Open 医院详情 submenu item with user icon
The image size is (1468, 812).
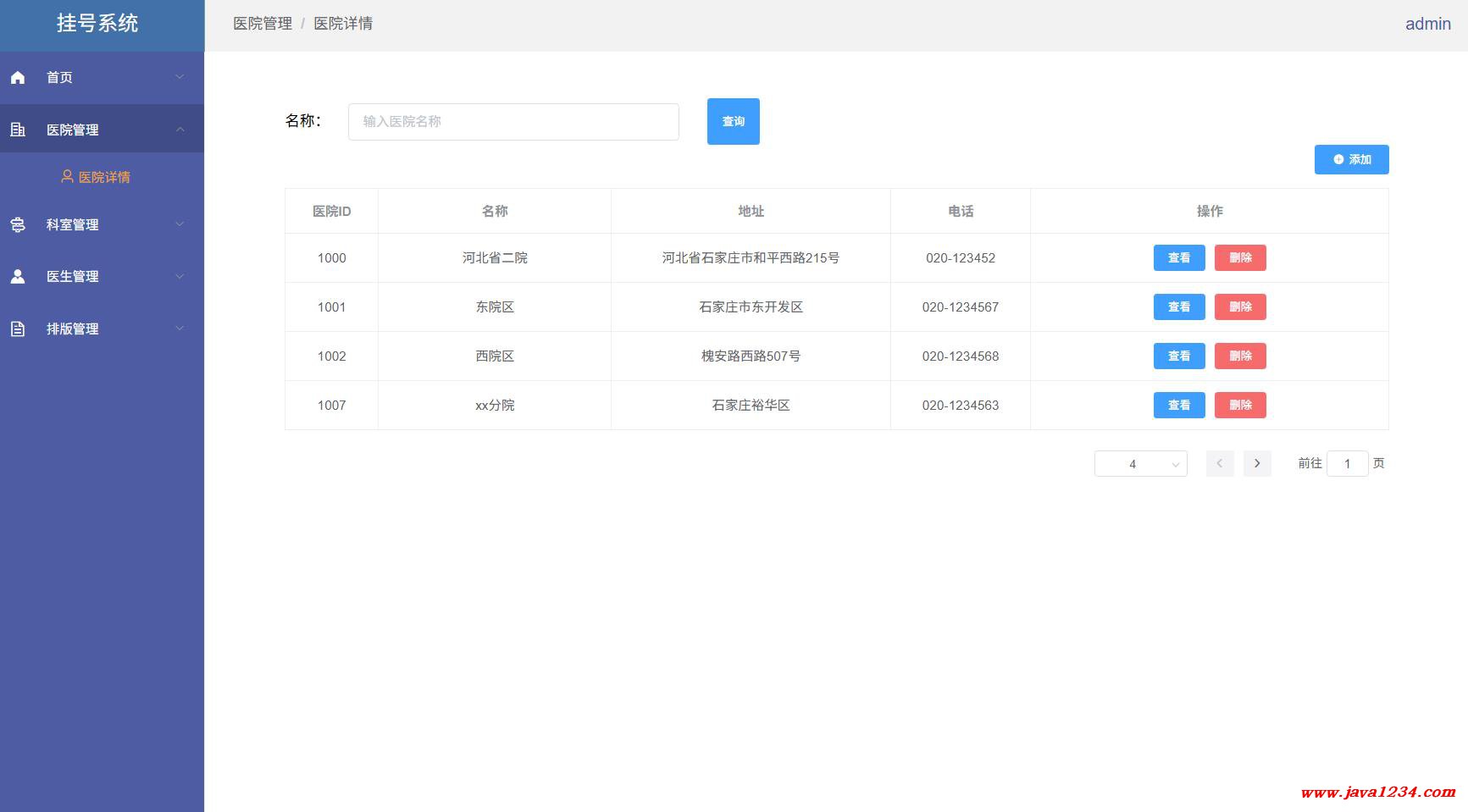96,177
